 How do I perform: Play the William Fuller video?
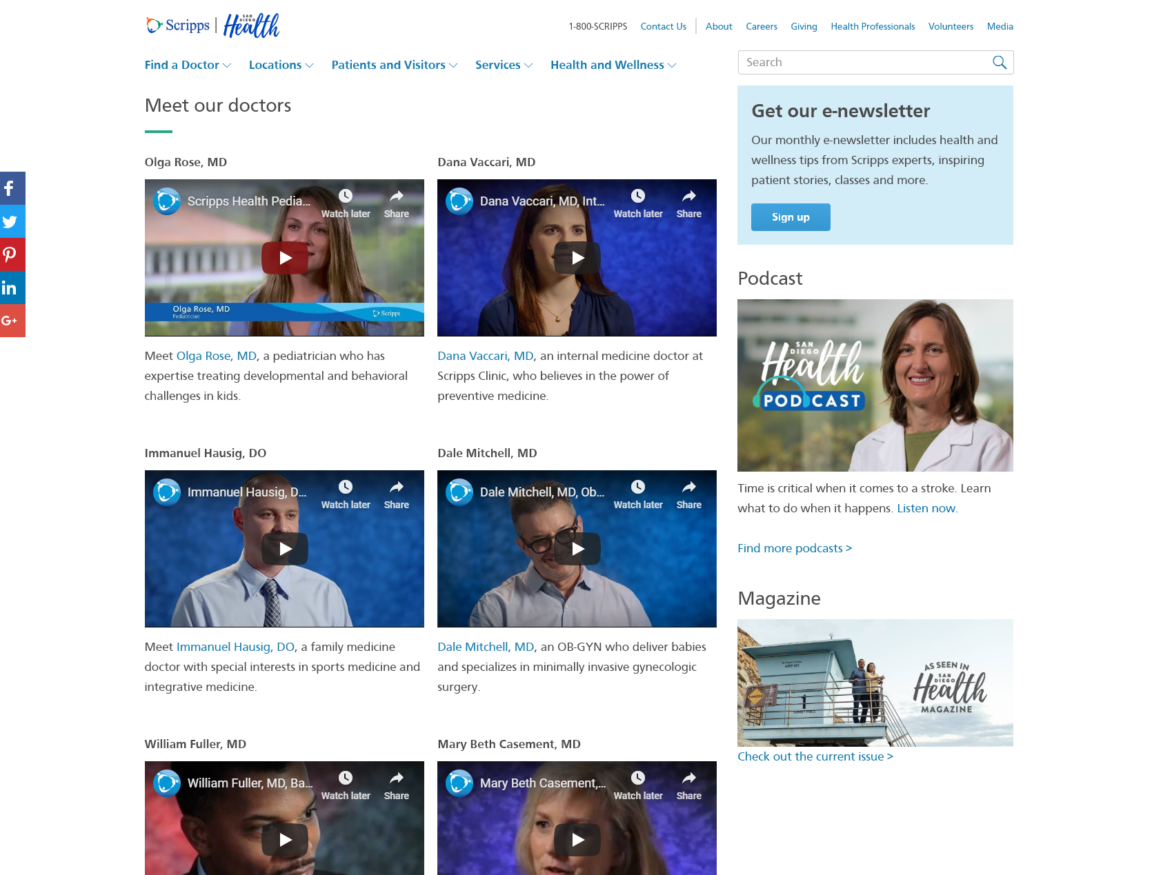tap(285, 840)
